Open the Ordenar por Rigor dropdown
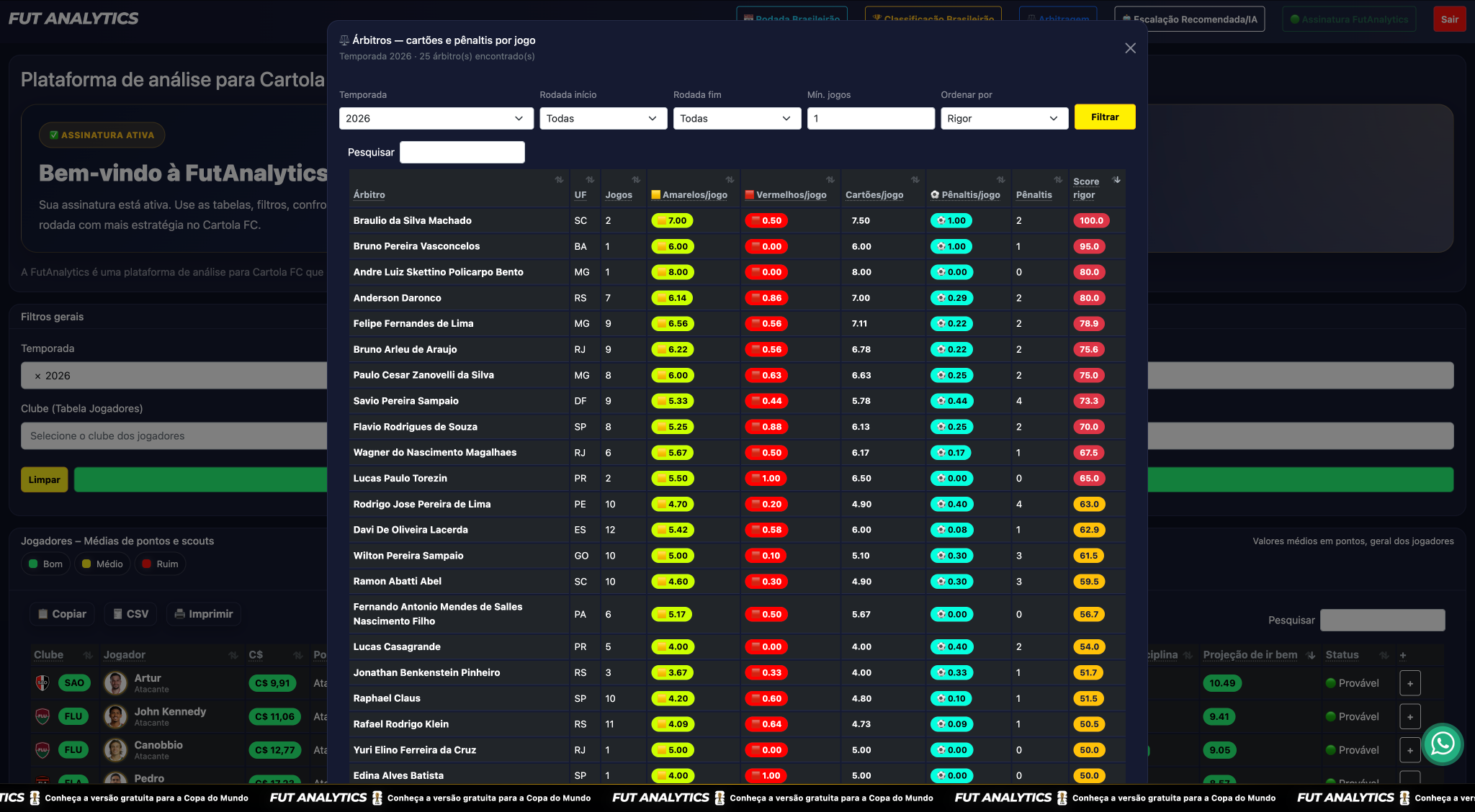 [1004, 118]
